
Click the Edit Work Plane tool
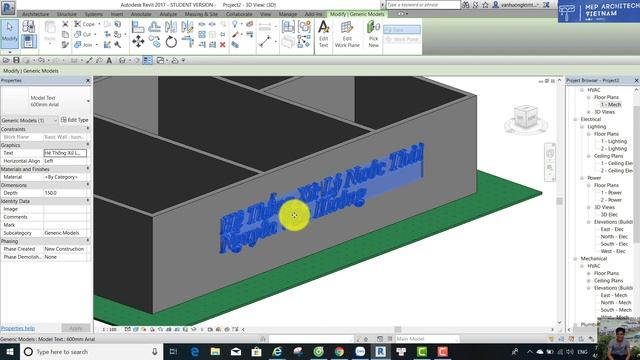[347, 34]
